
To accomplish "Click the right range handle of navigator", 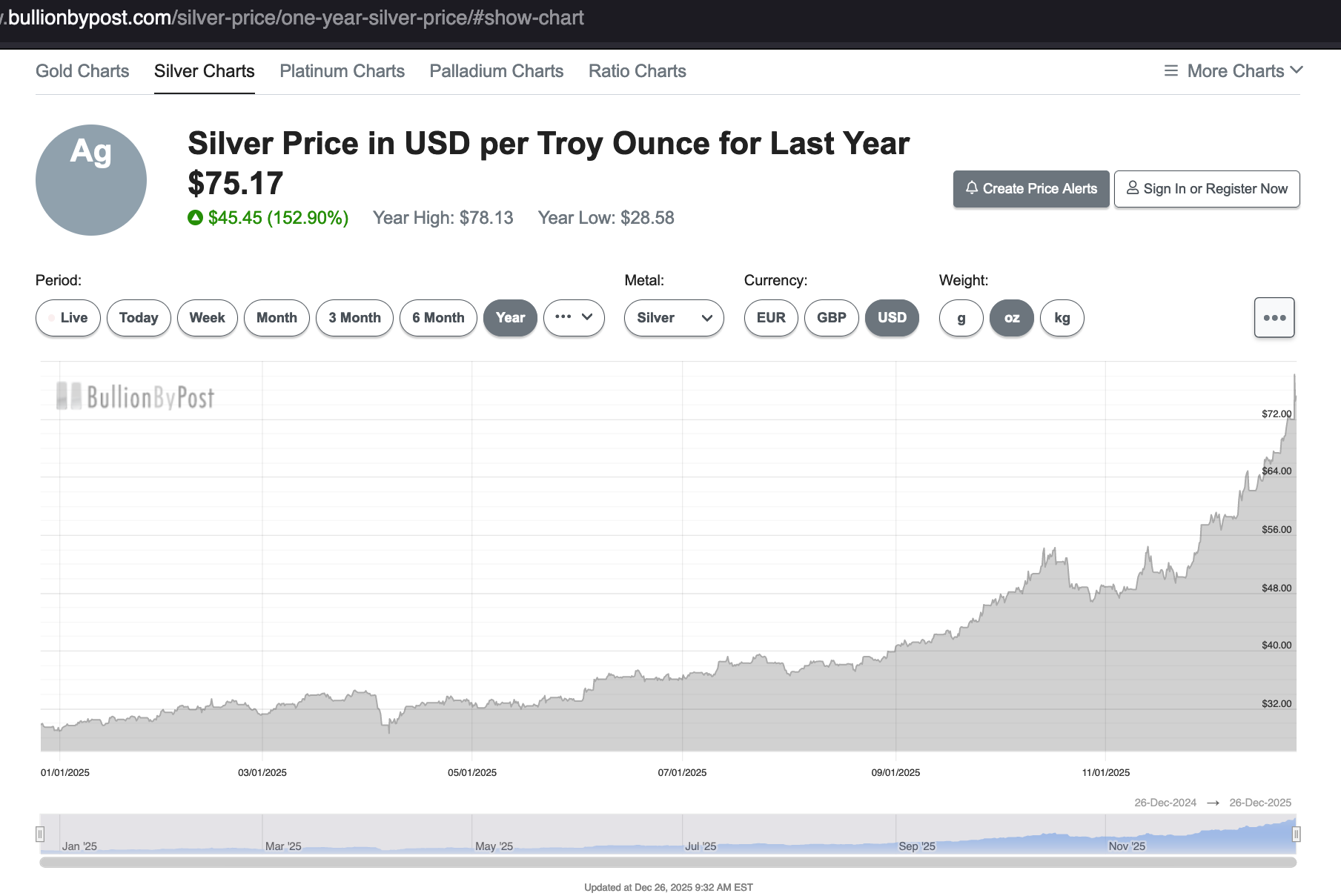I will click(1296, 834).
